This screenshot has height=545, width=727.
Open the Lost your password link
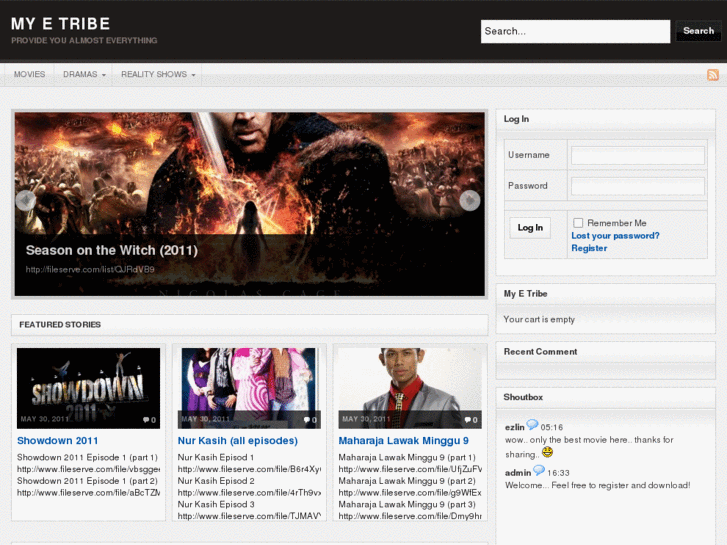(615, 236)
